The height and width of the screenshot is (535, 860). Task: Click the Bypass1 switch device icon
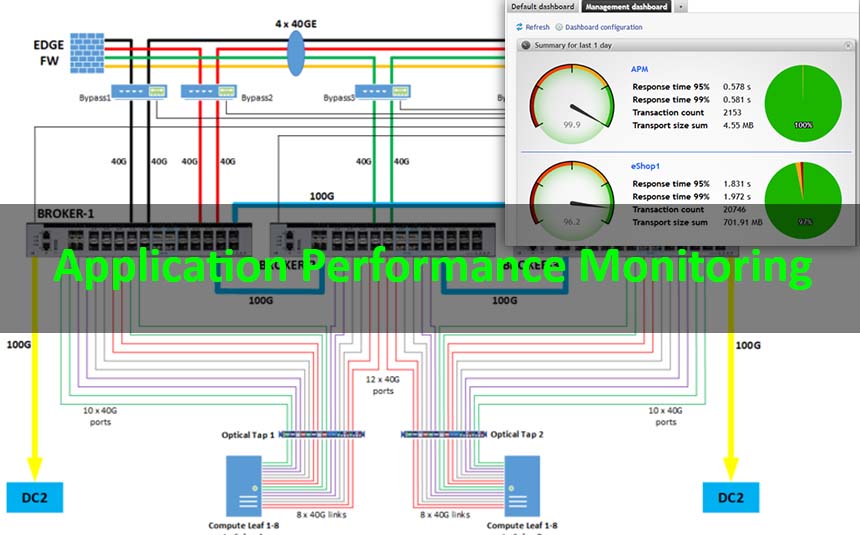139,91
